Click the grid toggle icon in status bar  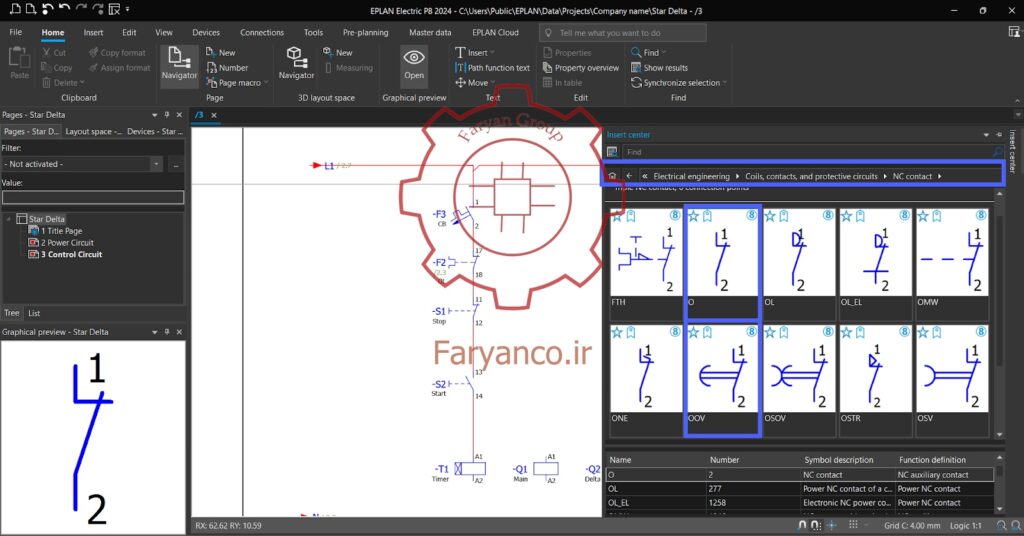click(x=853, y=525)
